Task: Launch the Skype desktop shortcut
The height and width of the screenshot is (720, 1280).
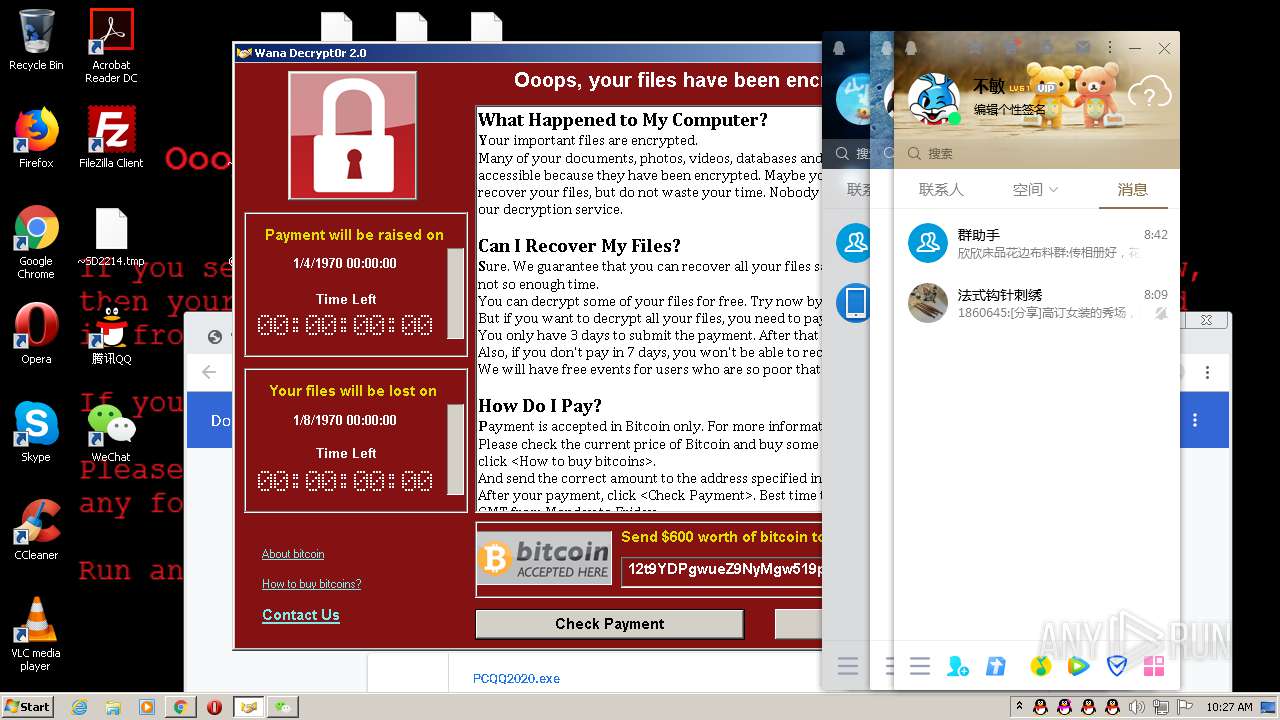Action: (x=36, y=432)
